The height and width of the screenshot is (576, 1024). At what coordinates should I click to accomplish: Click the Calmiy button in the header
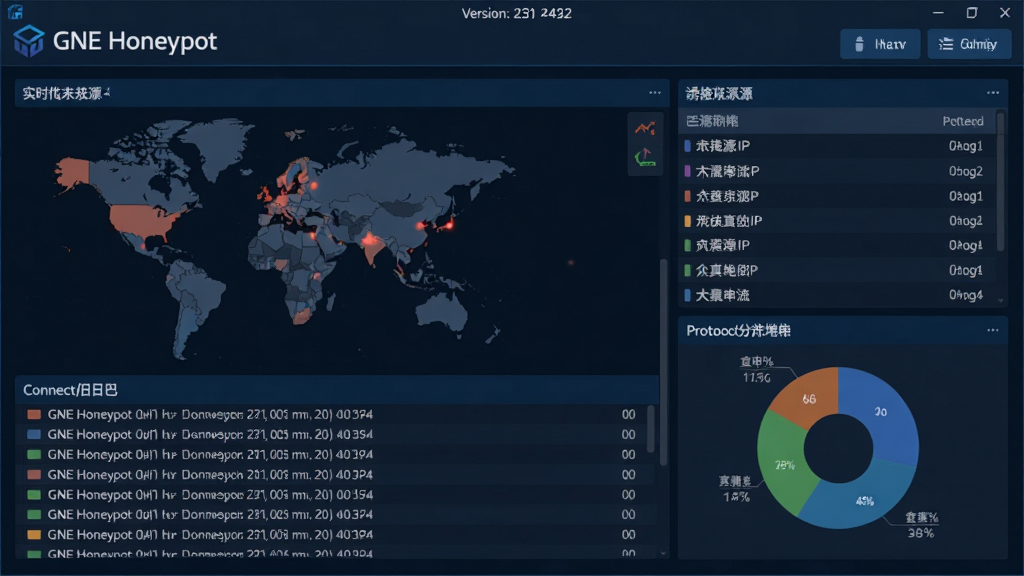[x=969, y=44]
